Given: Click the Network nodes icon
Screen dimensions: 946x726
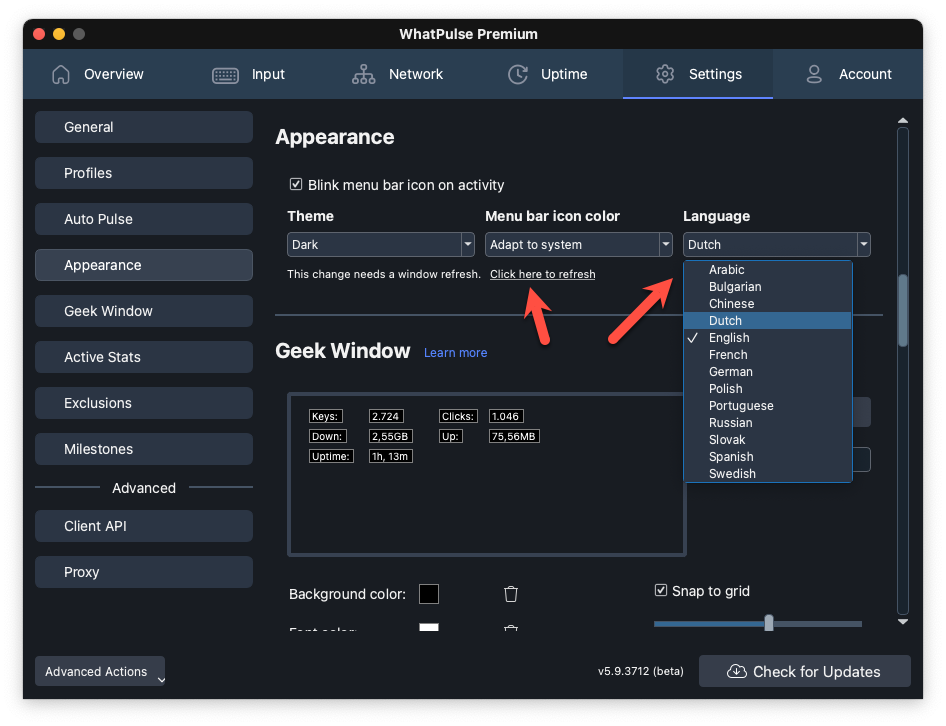Looking at the screenshot, I should coord(364,74).
